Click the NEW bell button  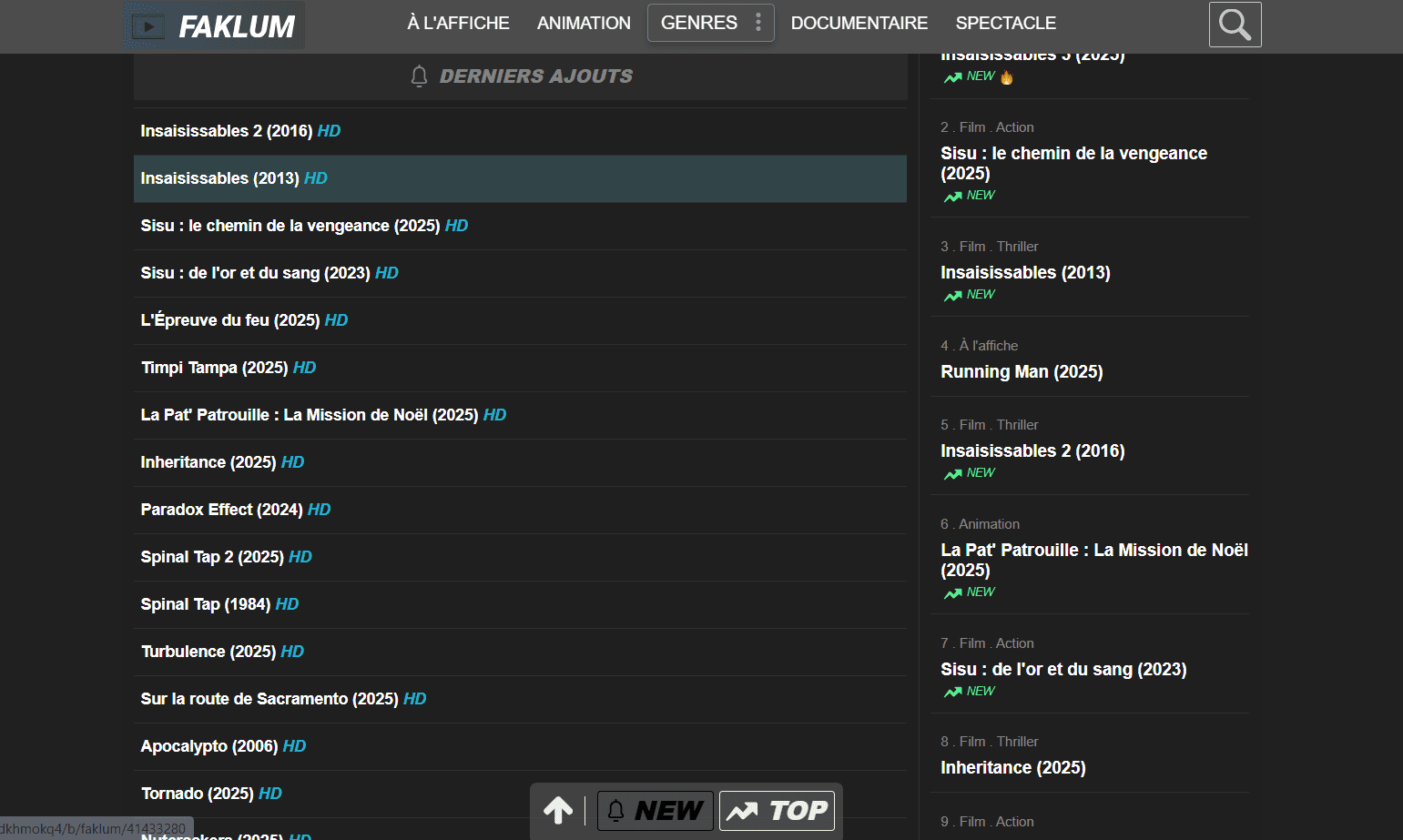coord(655,810)
